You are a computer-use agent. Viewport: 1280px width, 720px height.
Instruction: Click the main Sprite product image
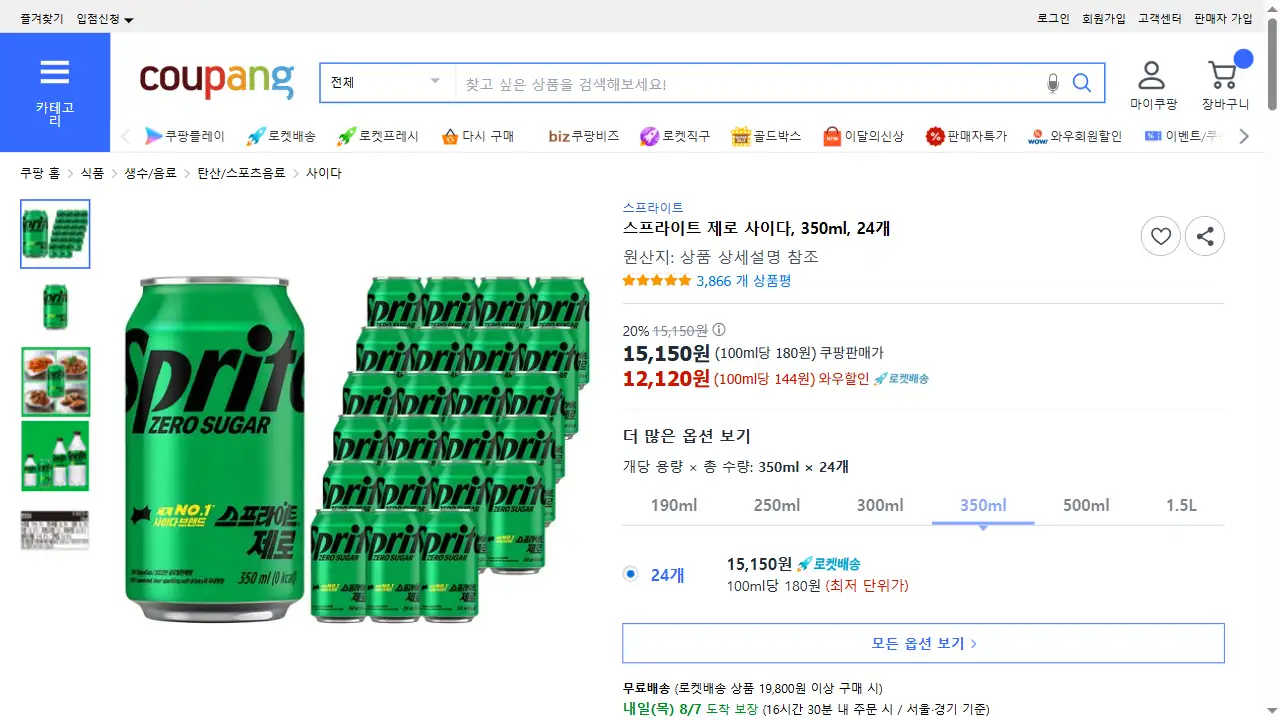[356, 449]
